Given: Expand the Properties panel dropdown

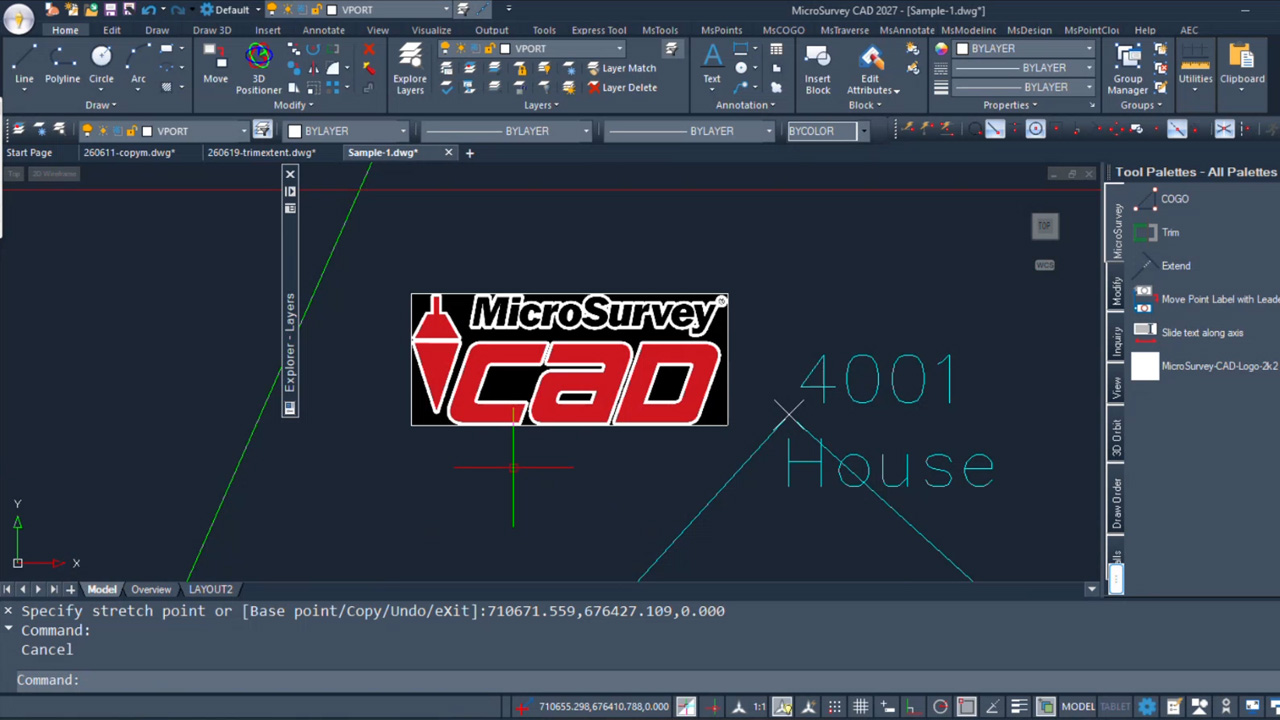Looking at the screenshot, I should pyautogui.click(x=1009, y=105).
